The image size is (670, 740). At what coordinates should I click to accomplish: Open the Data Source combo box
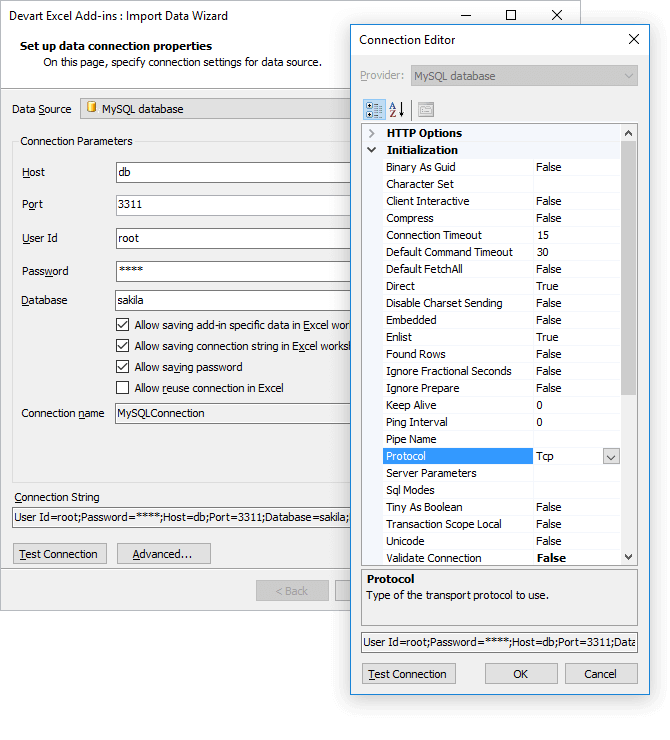click(215, 109)
